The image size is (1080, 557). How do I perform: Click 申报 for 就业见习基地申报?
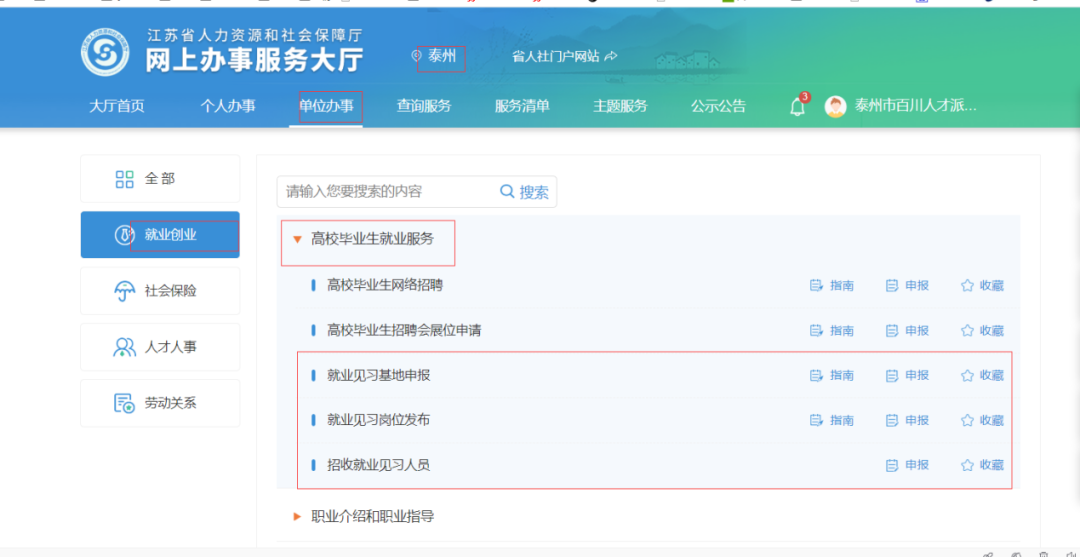907,376
